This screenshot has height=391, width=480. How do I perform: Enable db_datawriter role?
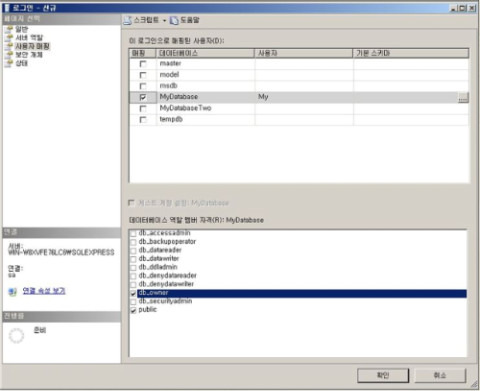pyautogui.click(x=133, y=259)
